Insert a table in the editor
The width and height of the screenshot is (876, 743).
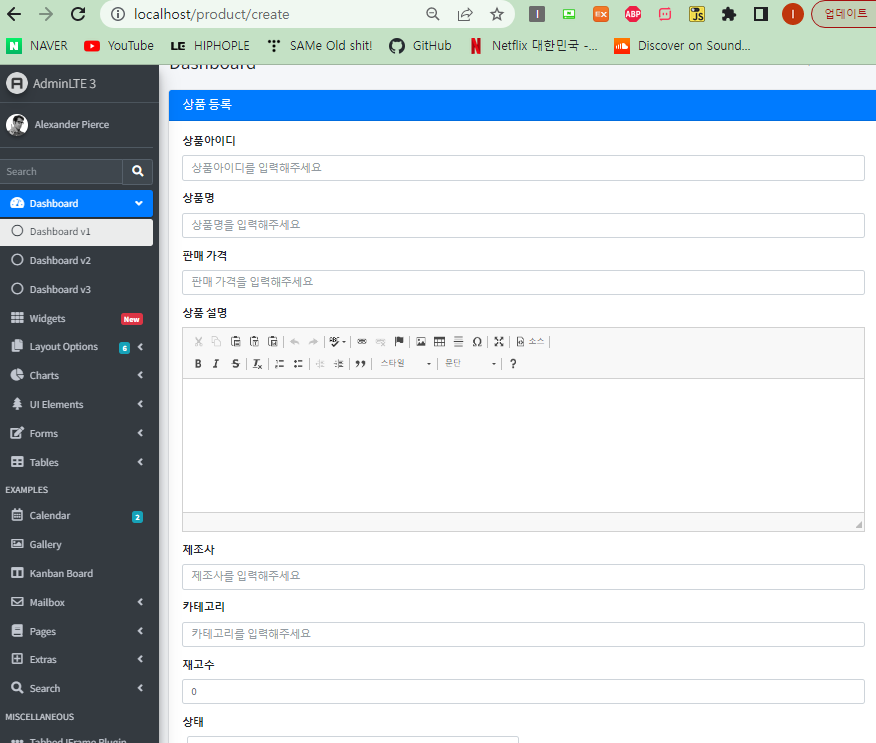click(440, 341)
